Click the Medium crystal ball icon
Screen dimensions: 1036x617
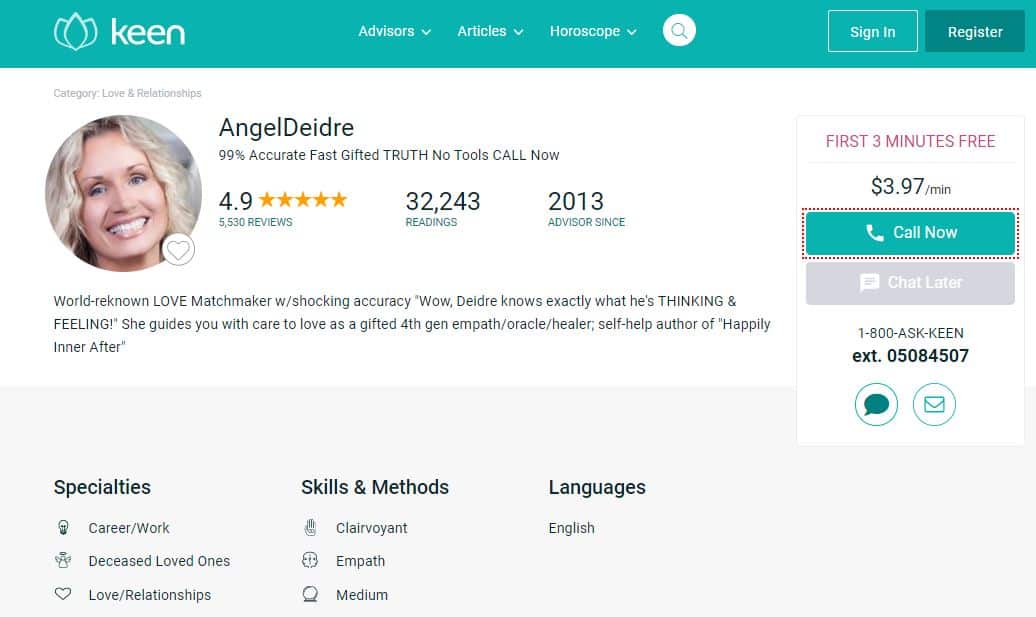tap(310, 594)
